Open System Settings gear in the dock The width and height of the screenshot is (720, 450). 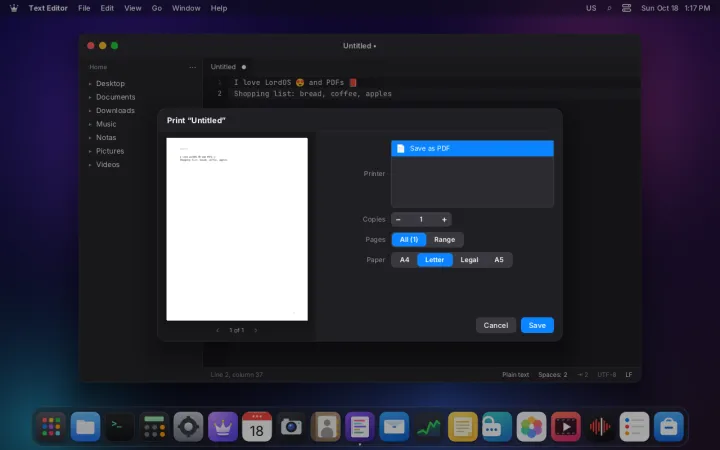coord(188,427)
